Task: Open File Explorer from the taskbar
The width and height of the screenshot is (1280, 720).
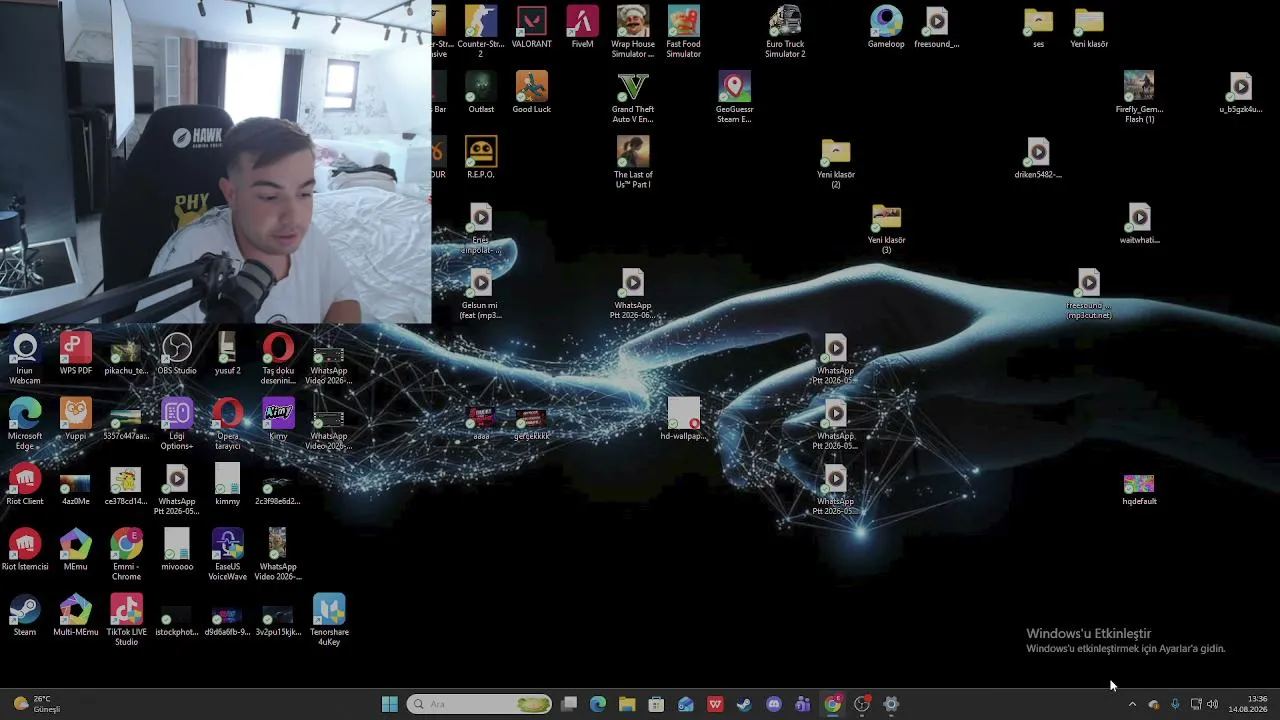Action: point(627,704)
